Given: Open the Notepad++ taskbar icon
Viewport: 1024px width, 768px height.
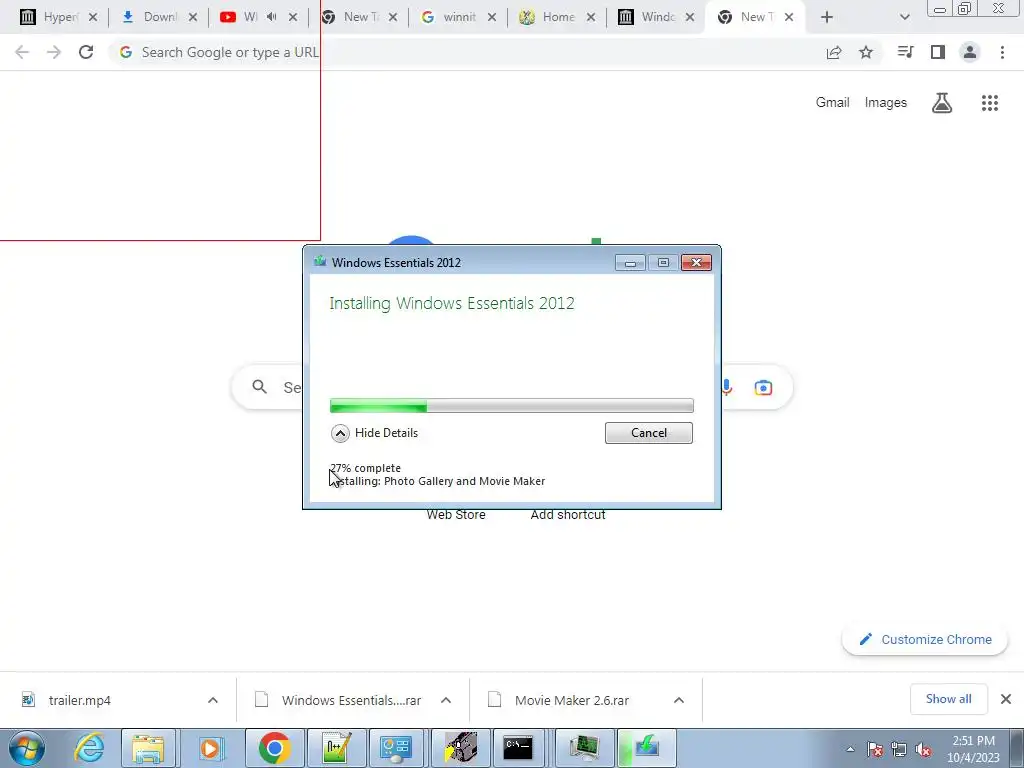Looking at the screenshot, I should coord(336,748).
